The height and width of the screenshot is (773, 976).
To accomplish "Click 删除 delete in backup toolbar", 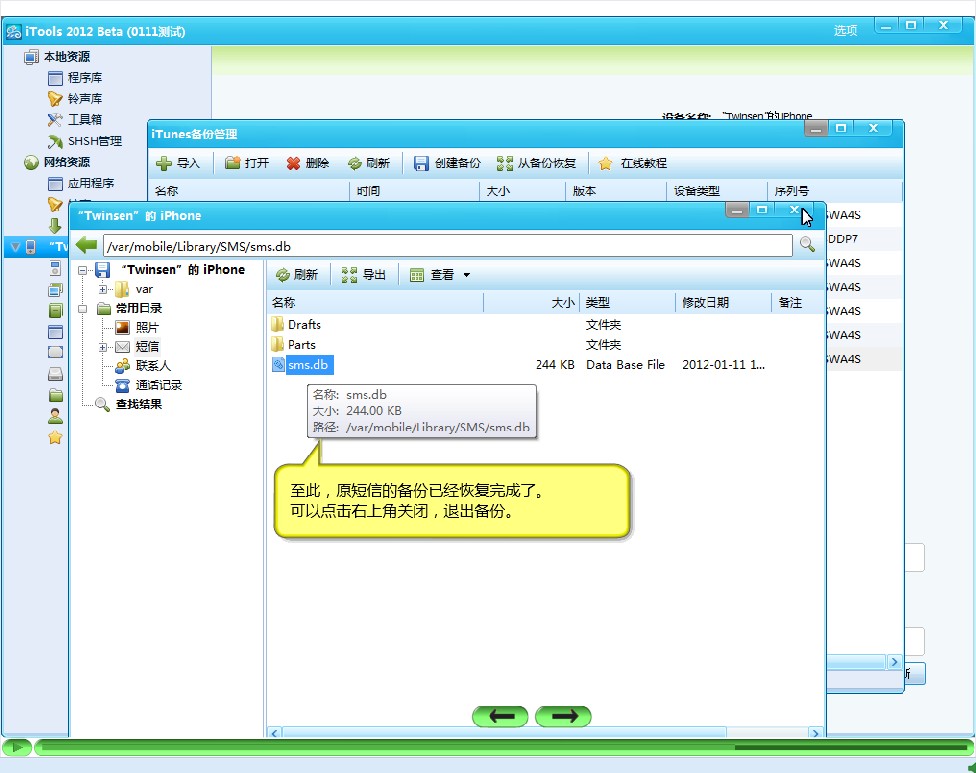I will coord(307,163).
